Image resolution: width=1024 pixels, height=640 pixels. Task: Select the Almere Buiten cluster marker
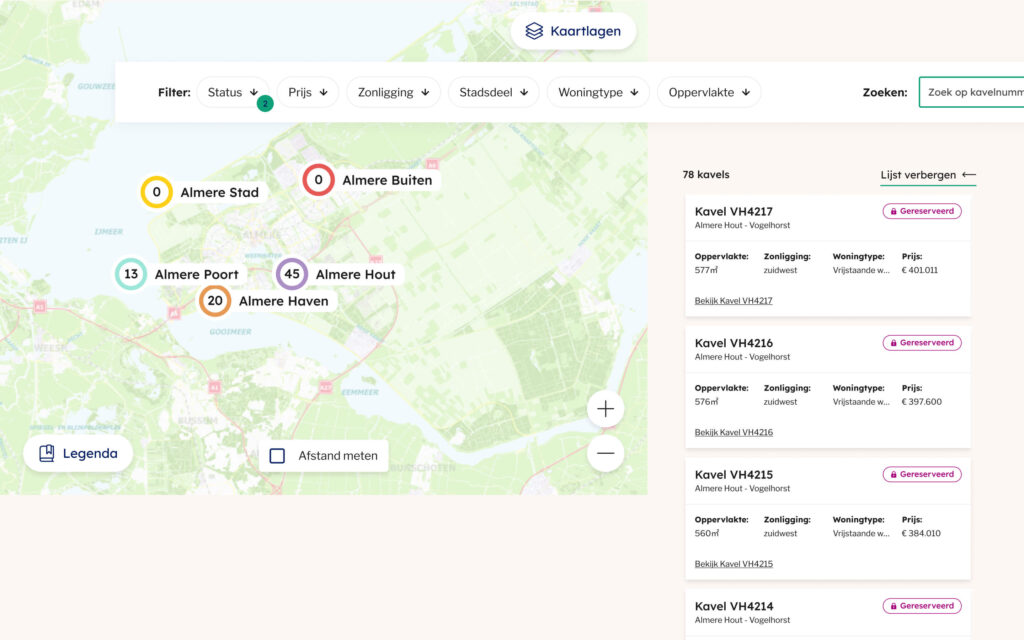[x=318, y=180]
